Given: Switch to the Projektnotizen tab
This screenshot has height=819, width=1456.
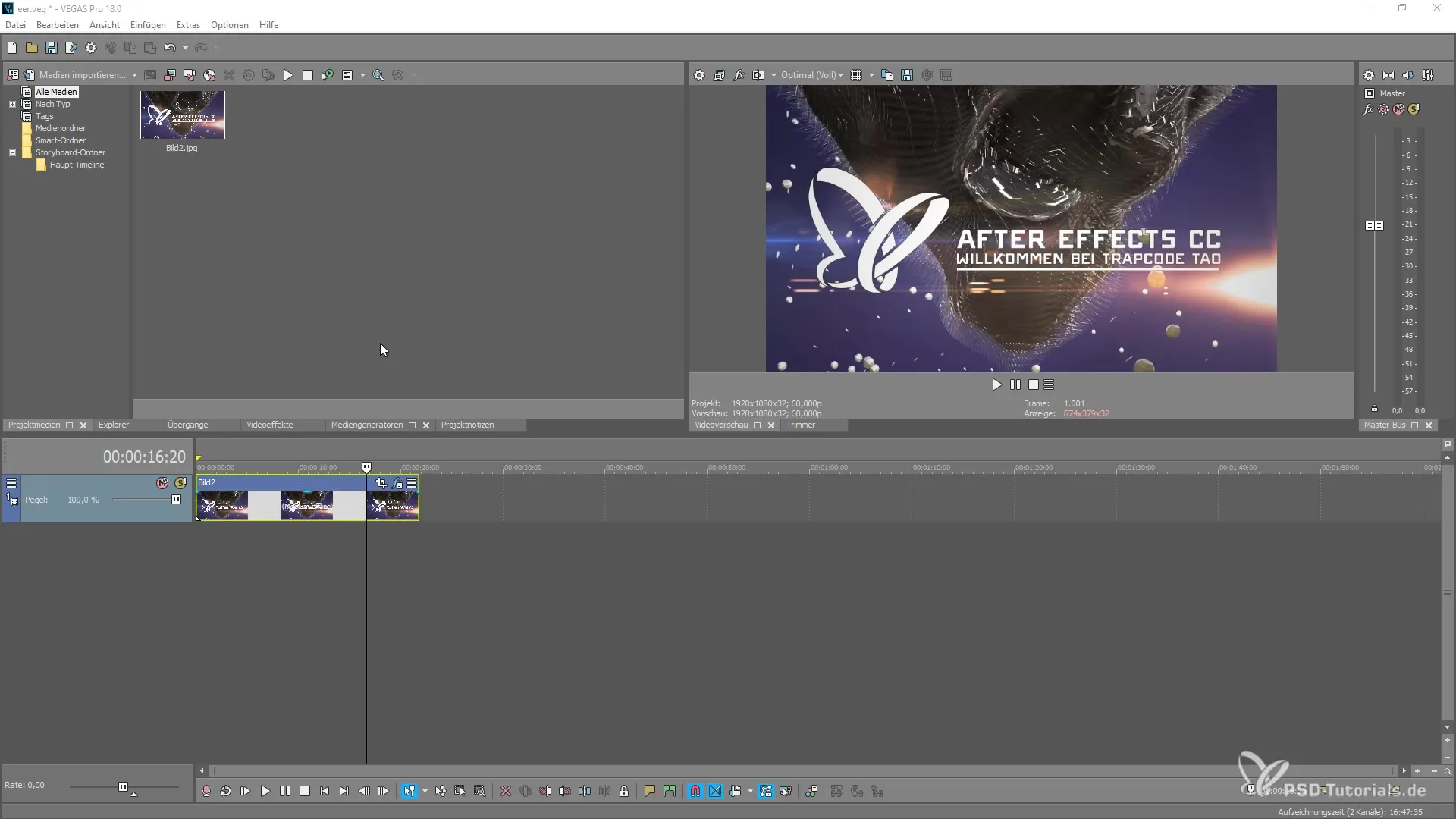Looking at the screenshot, I should pos(467,425).
